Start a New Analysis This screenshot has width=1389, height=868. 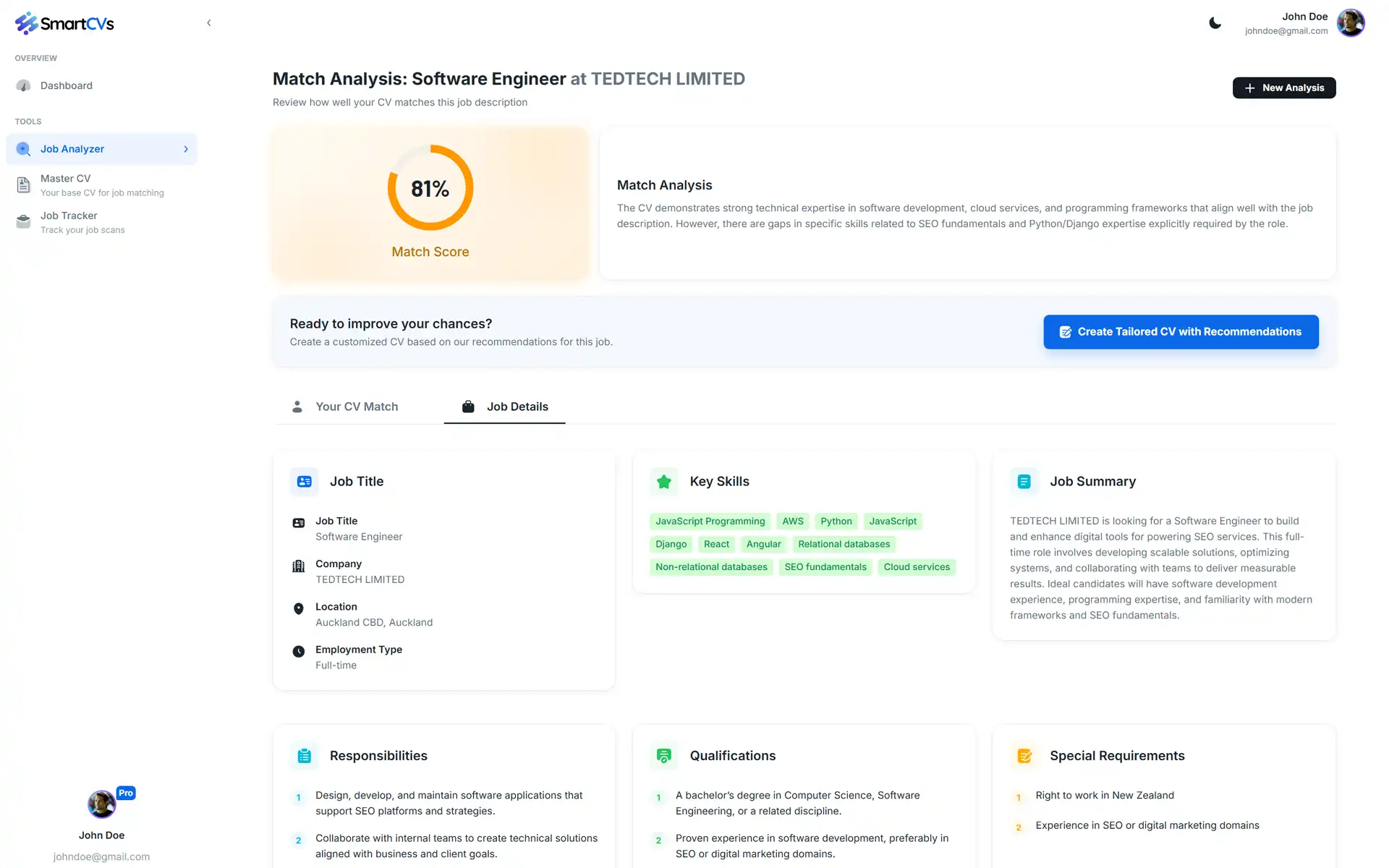click(x=1284, y=88)
